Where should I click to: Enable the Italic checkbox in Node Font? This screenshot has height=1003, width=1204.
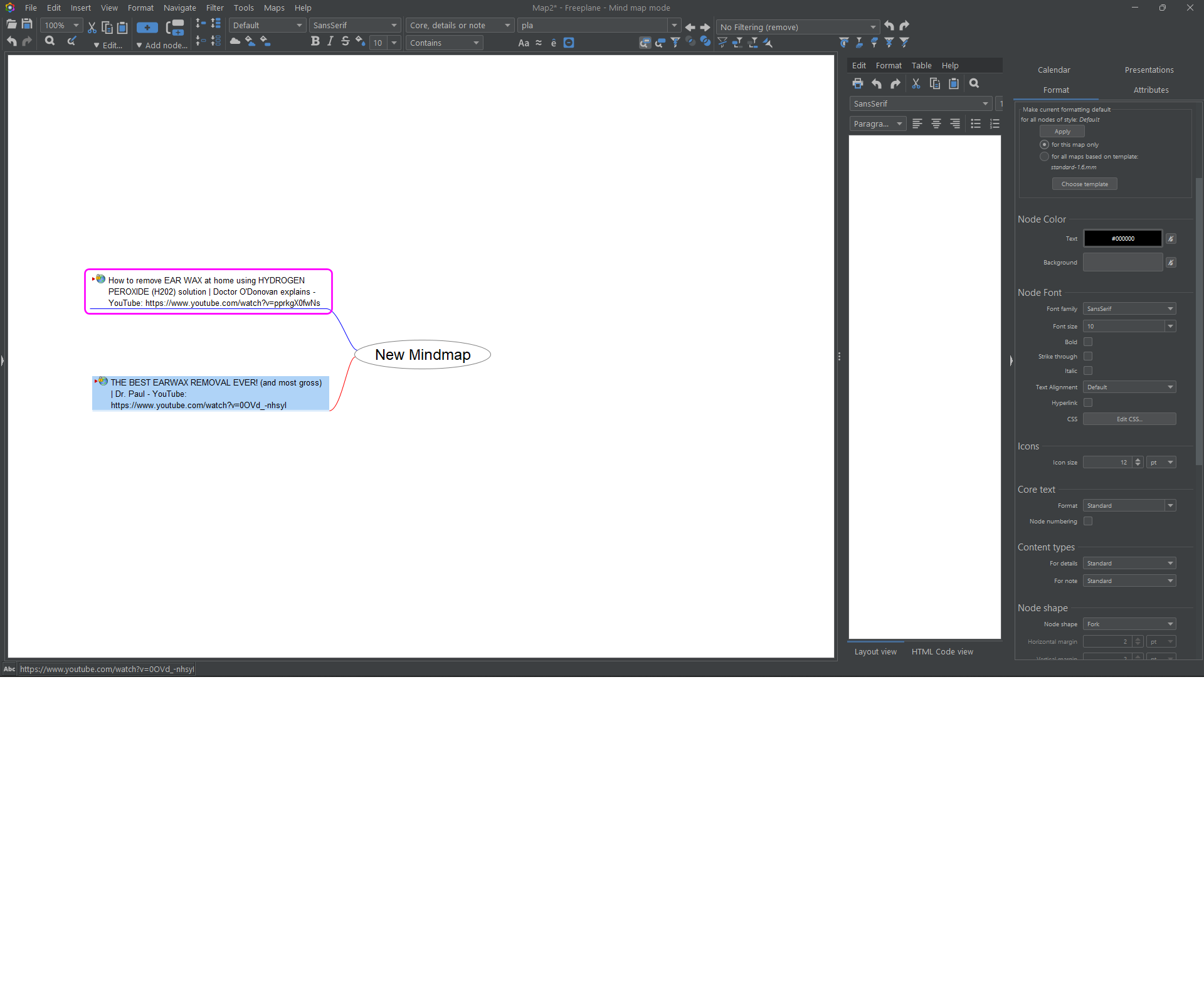click(x=1088, y=370)
